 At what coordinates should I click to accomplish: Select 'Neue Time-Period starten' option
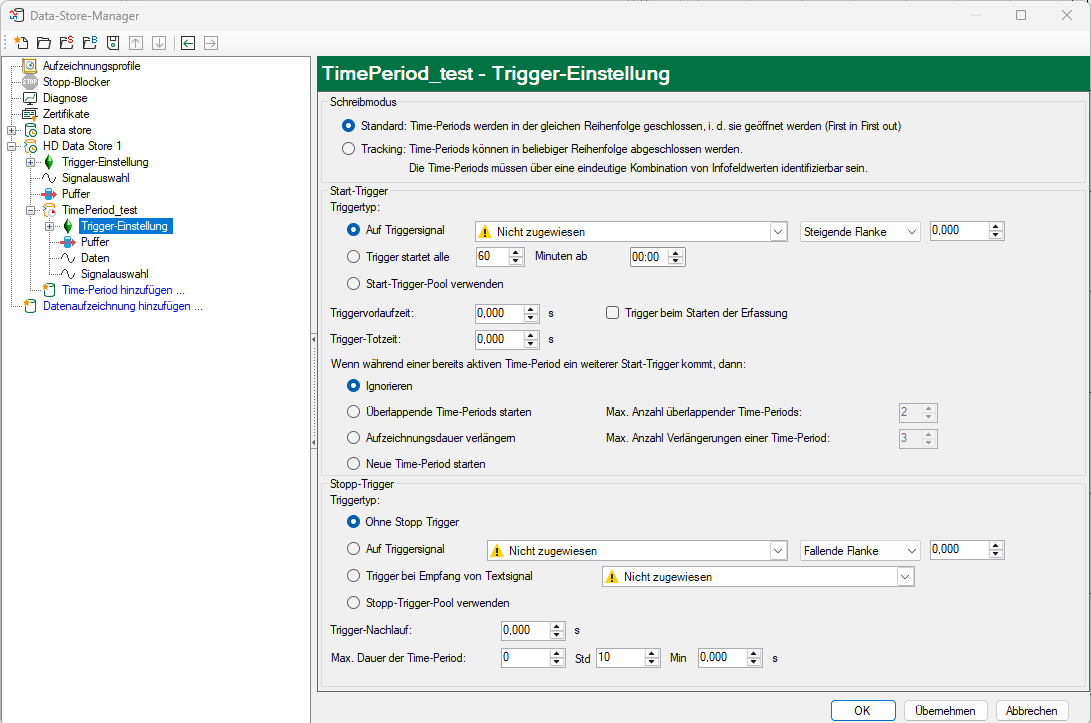click(x=353, y=463)
